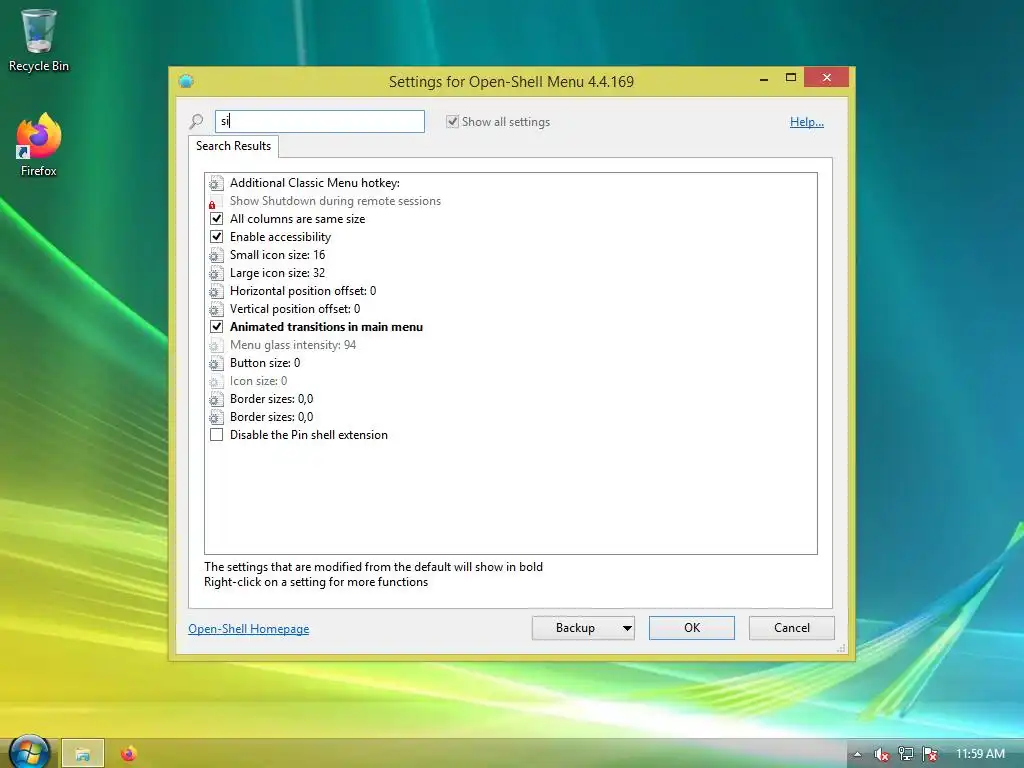
Task: Click gear icon beside Vertical position offset
Action: pos(216,309)
